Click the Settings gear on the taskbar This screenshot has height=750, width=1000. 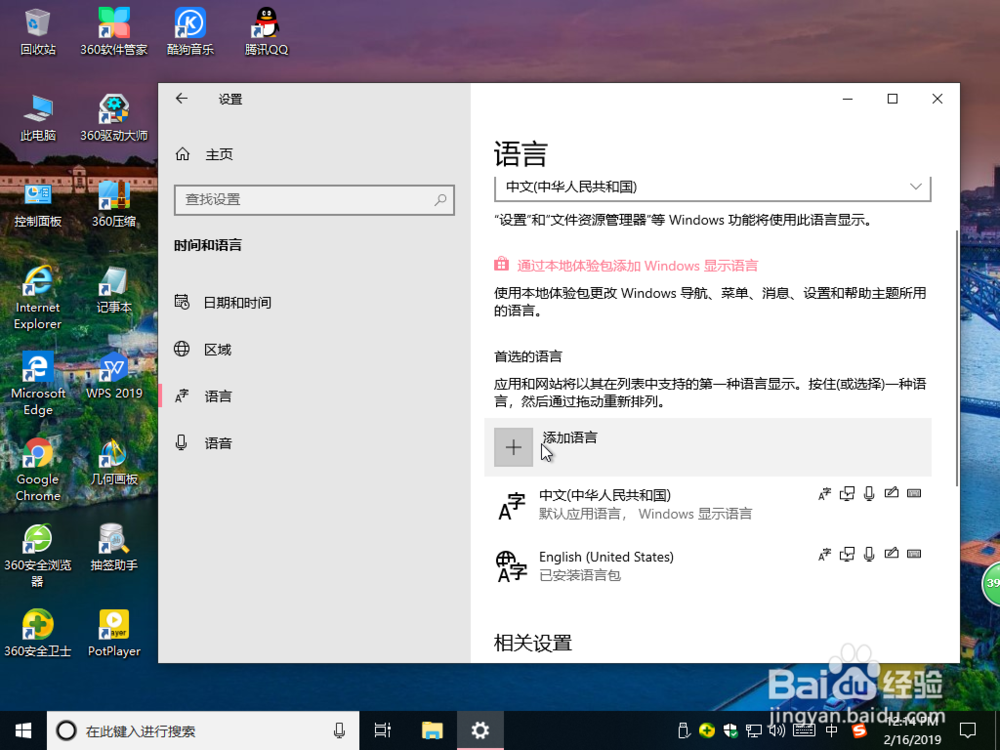click(480, 730)
